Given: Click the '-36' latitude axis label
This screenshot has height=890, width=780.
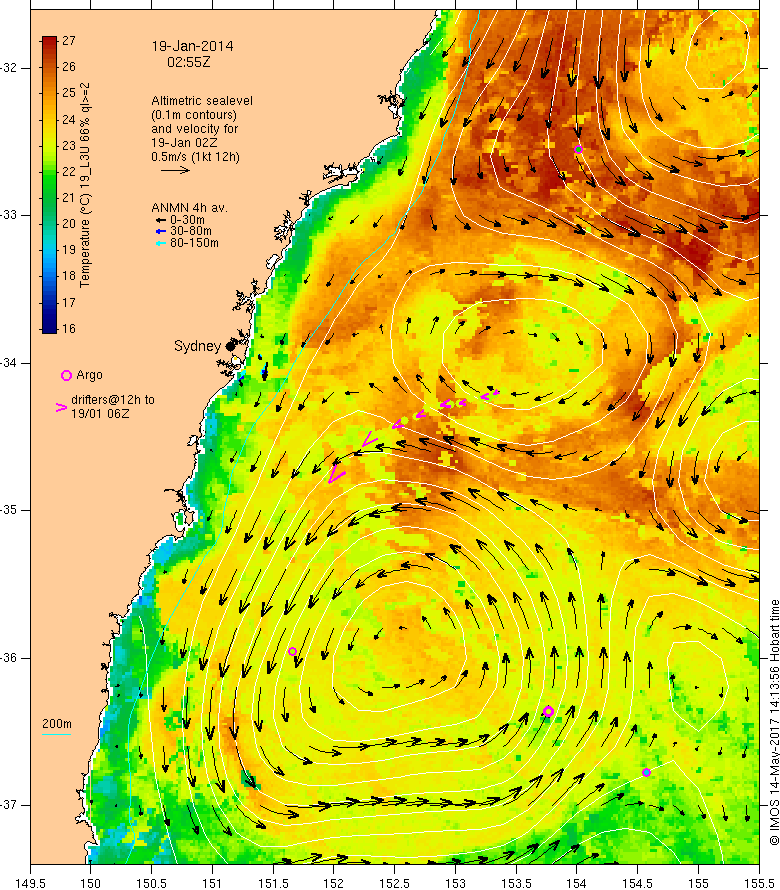Looking at the screenshot, I should pos(9,658).
